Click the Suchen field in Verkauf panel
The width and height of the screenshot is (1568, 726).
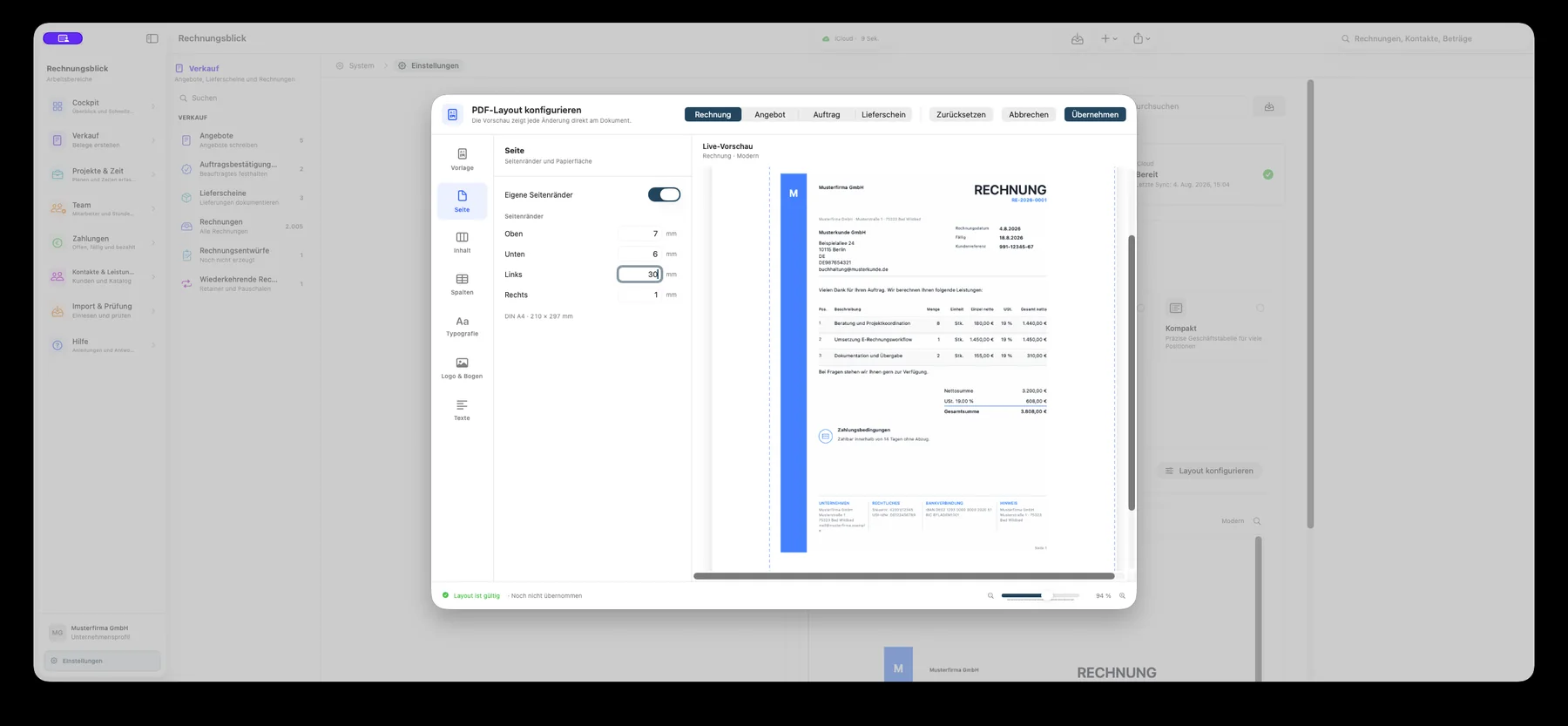(x=242, y=98)
